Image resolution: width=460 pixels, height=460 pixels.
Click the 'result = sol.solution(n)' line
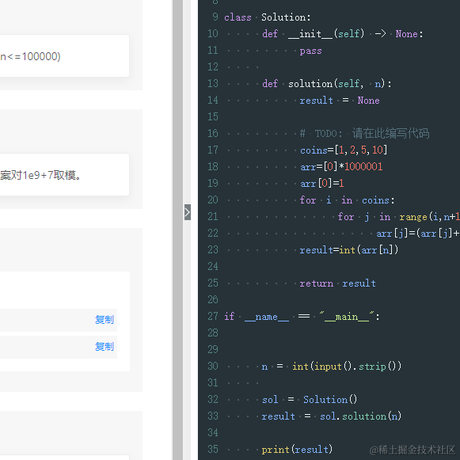point(332,416)
